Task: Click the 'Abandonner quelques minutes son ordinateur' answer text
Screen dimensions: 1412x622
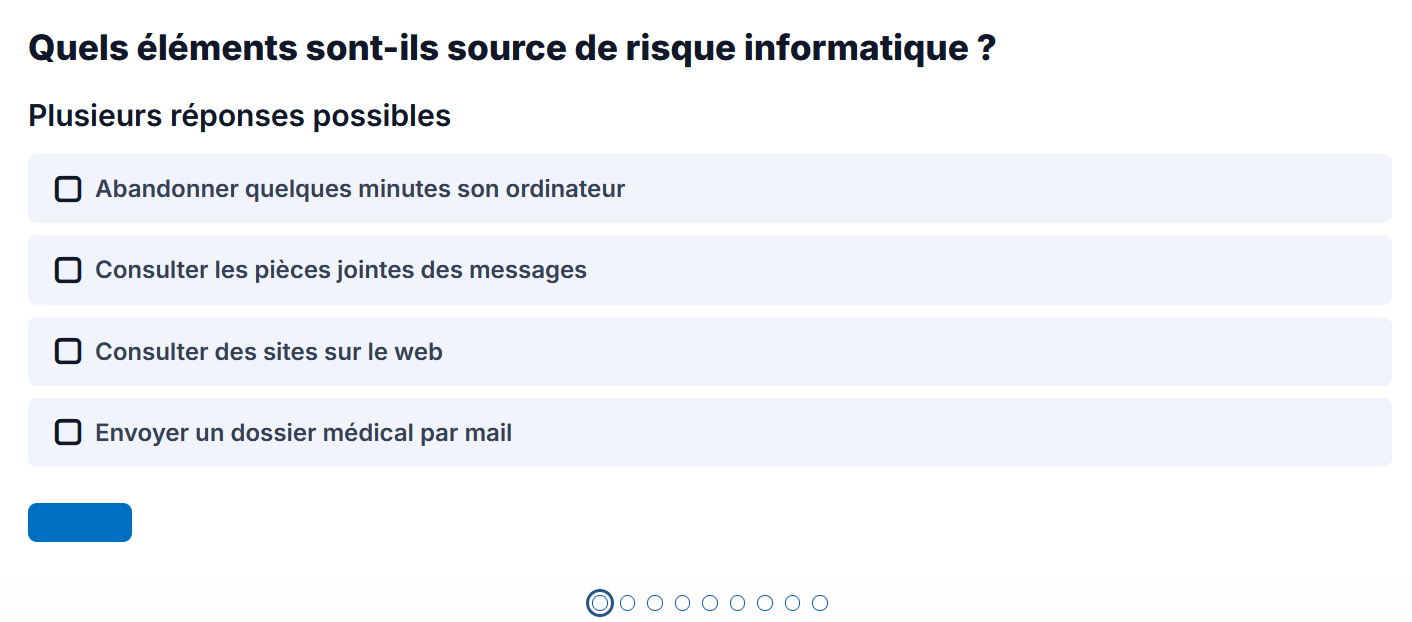Action: [360, 189]
